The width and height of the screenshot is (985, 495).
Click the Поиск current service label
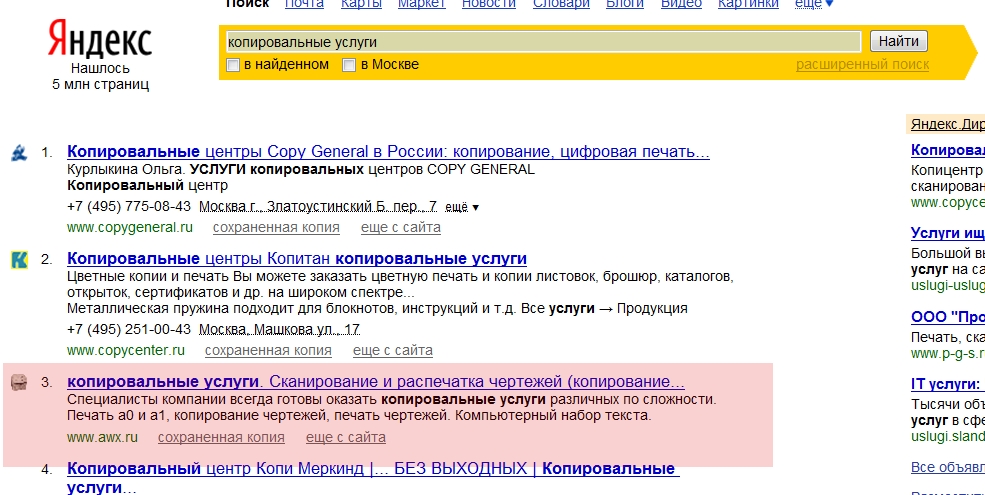coord(247,4)
